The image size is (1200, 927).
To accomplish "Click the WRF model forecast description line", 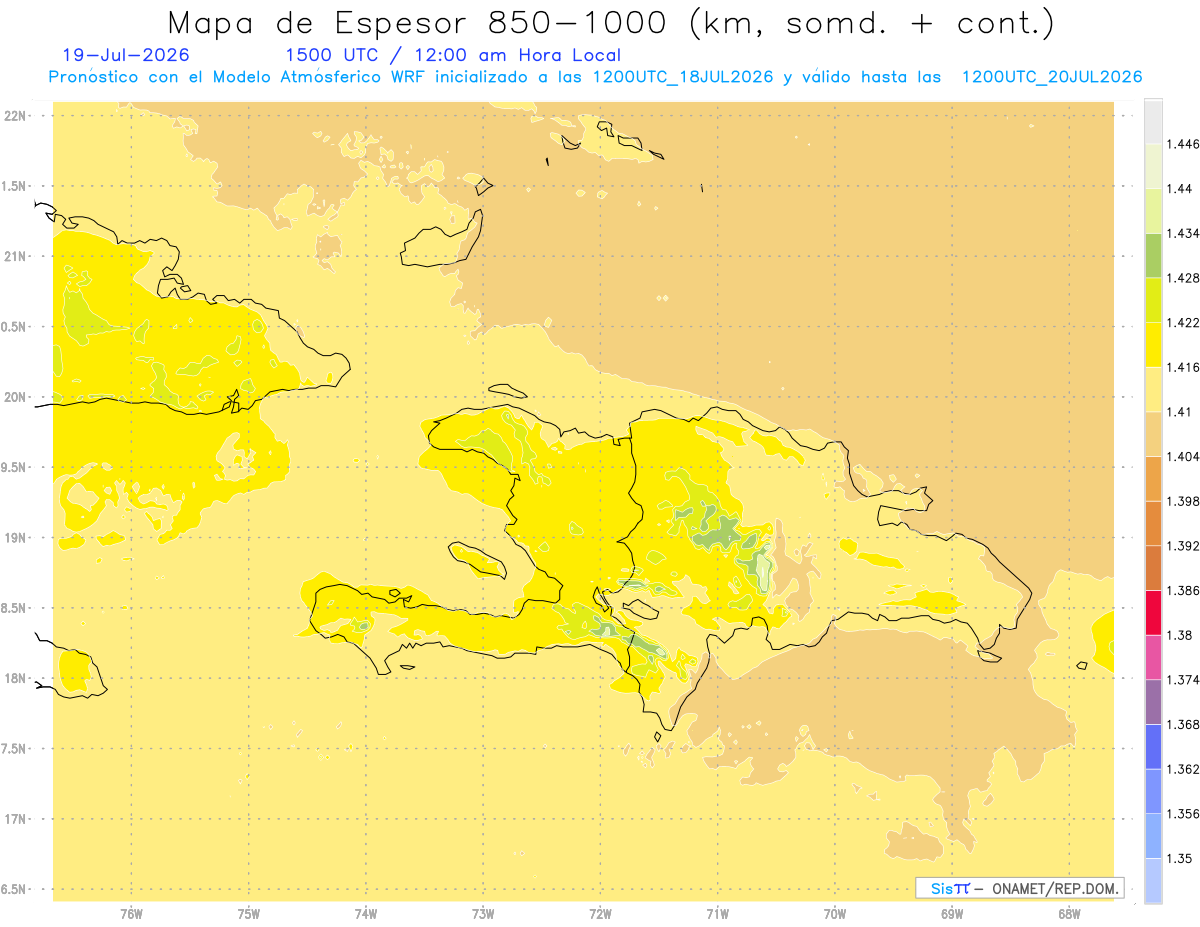I will click(595, 77).
